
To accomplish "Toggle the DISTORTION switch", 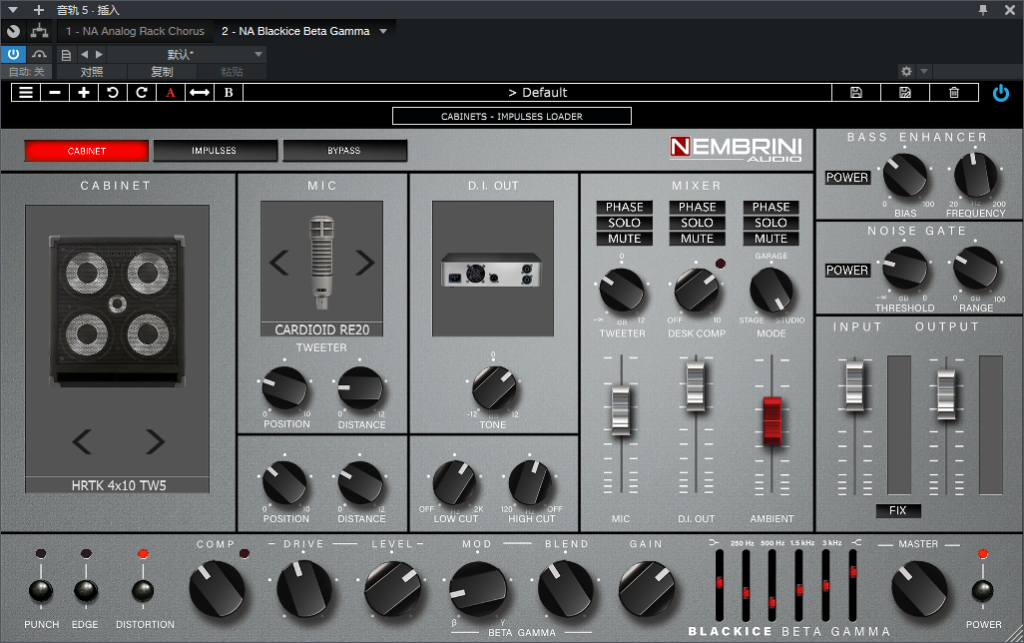I will pos(143,590).
